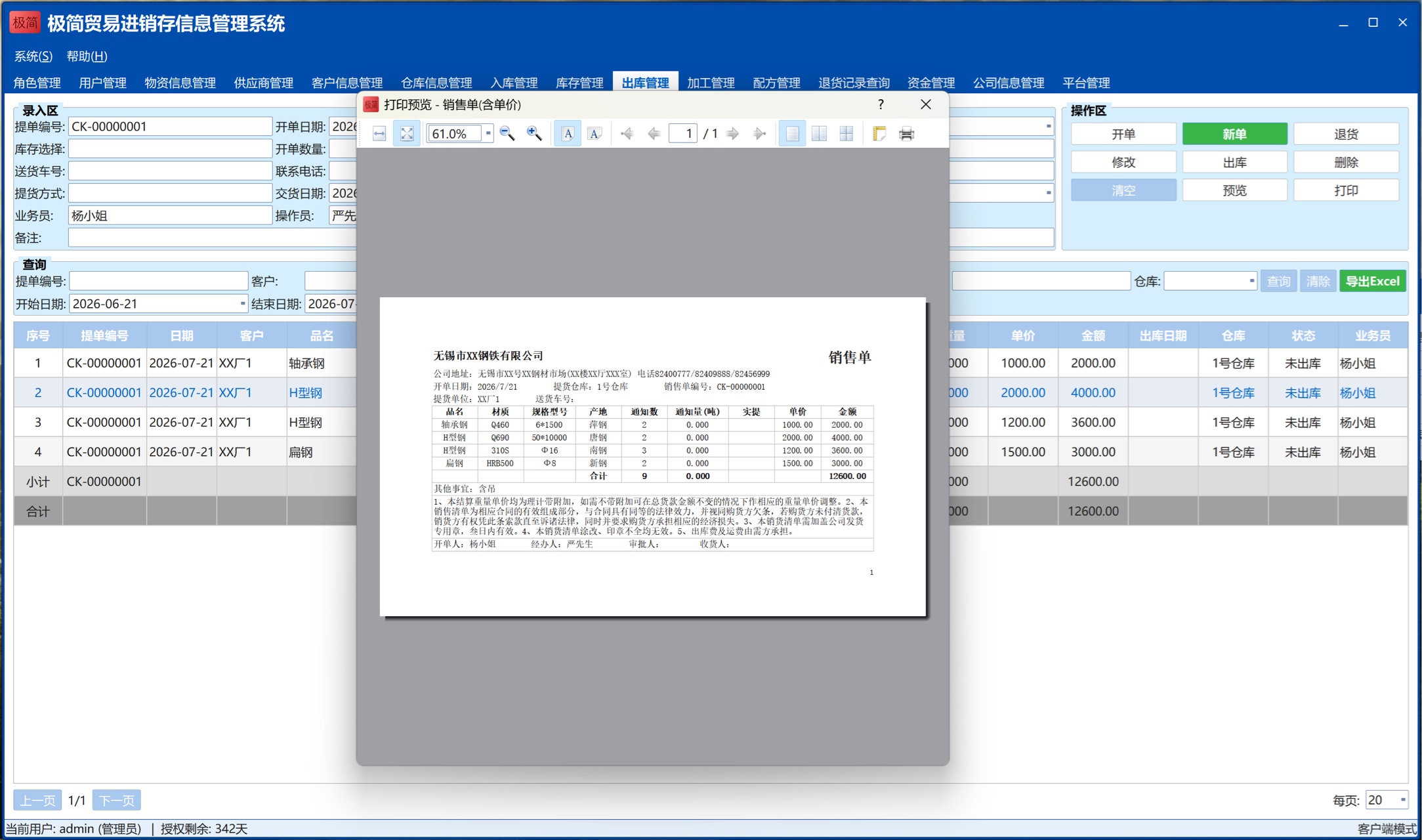Open the 开始日期 date dropdown
Viewport: 1422px width, 840px height.
point(242,304)
